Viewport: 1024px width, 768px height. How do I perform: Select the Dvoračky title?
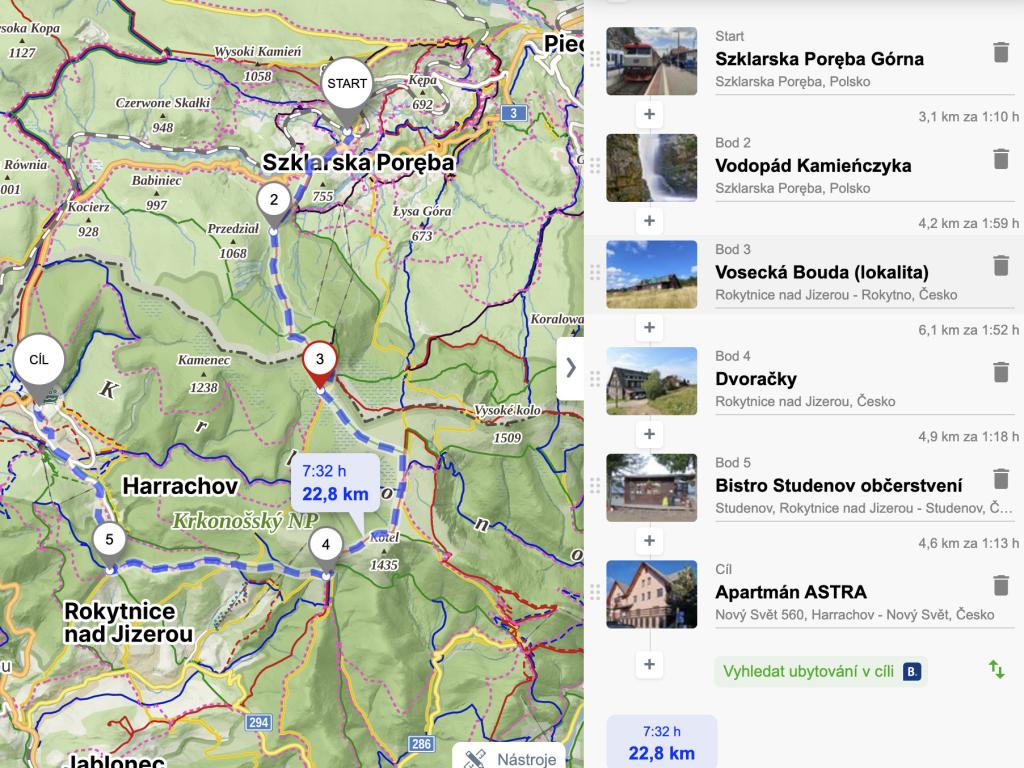click(x=756, y=379)
